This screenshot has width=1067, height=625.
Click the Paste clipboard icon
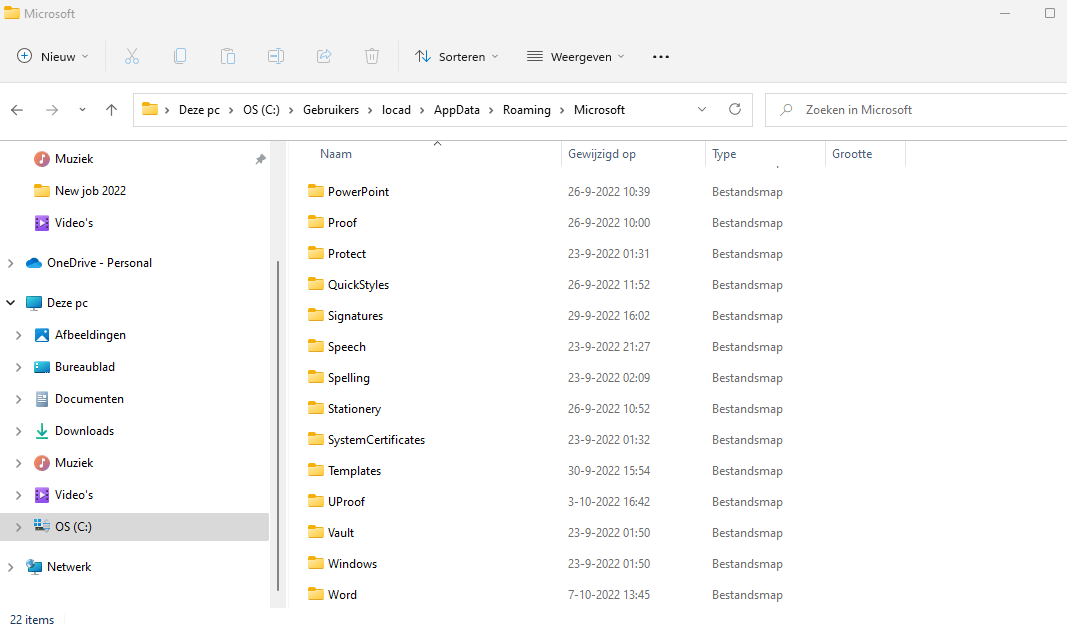coord(228,57)
